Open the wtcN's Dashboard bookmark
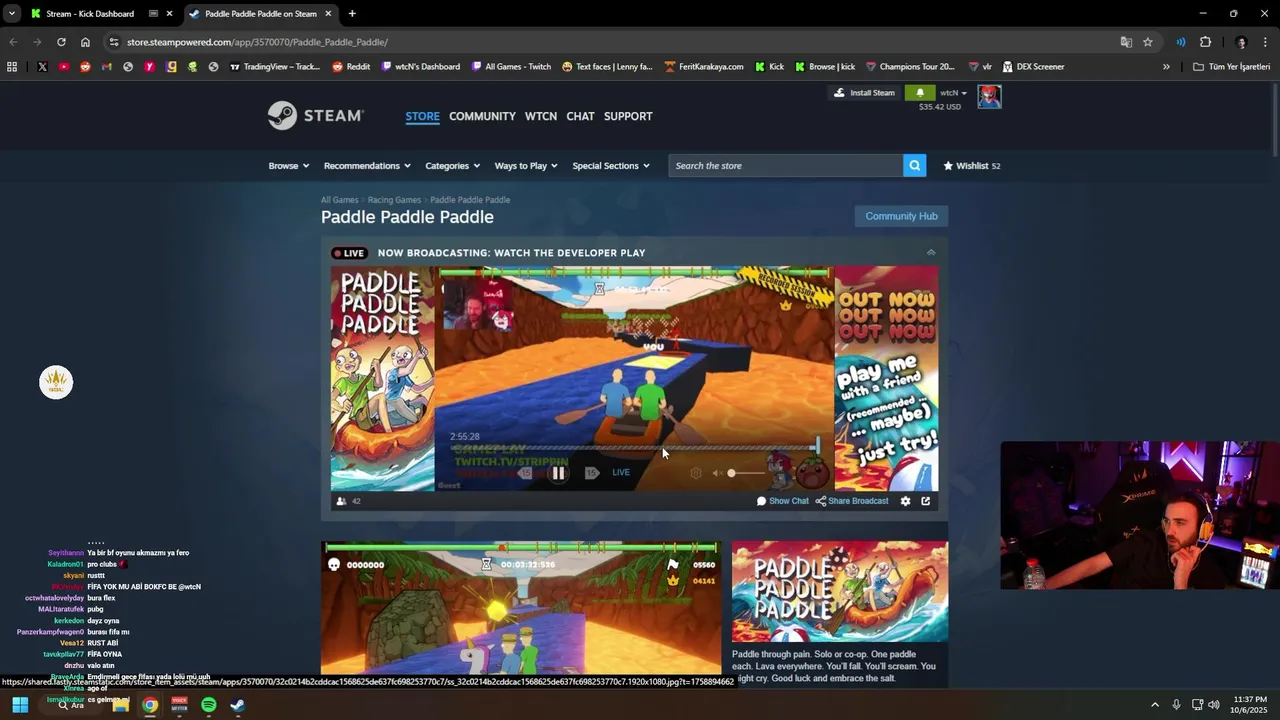 click(420, 67)
